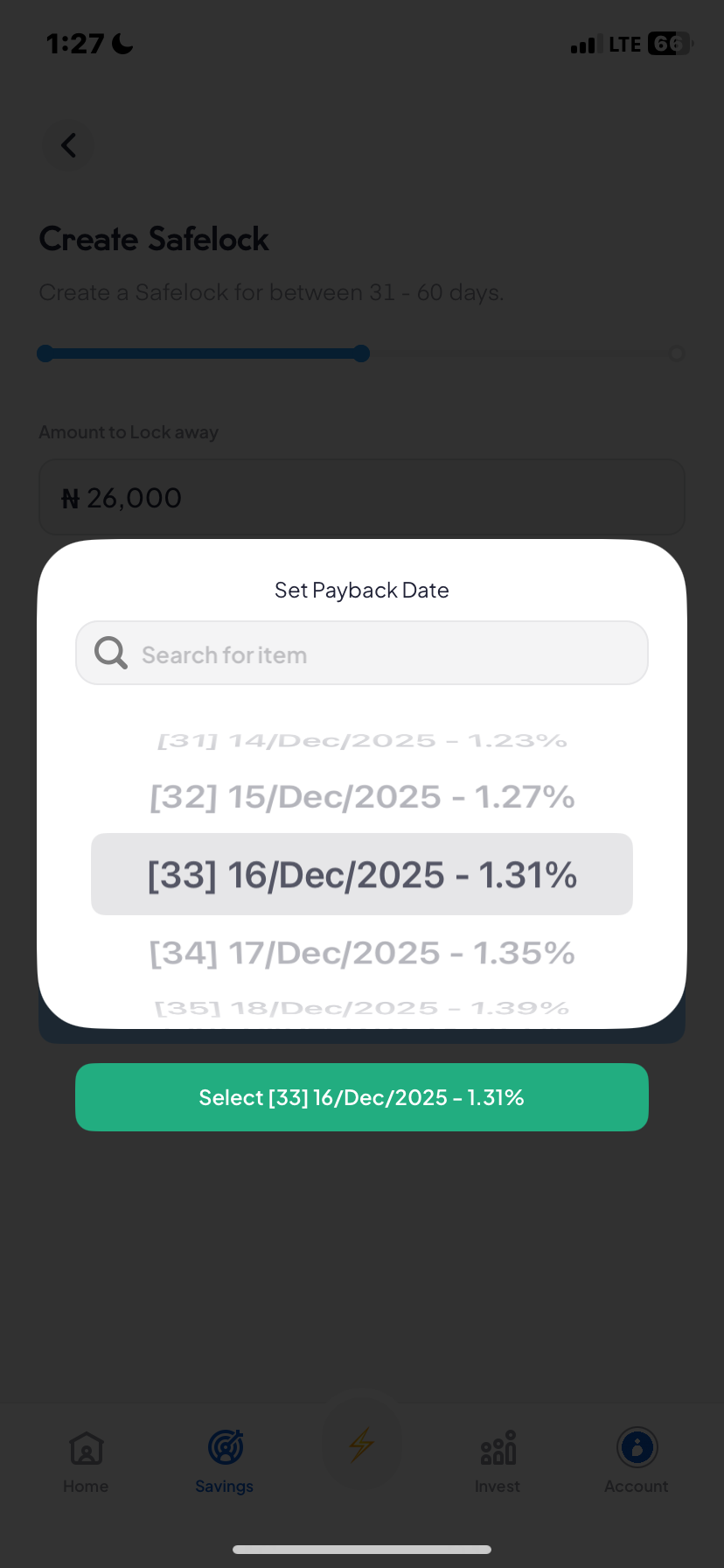Tap the back chevron arrow
The width and height of the screenshot is (724, 1568).
coord(67,145)
